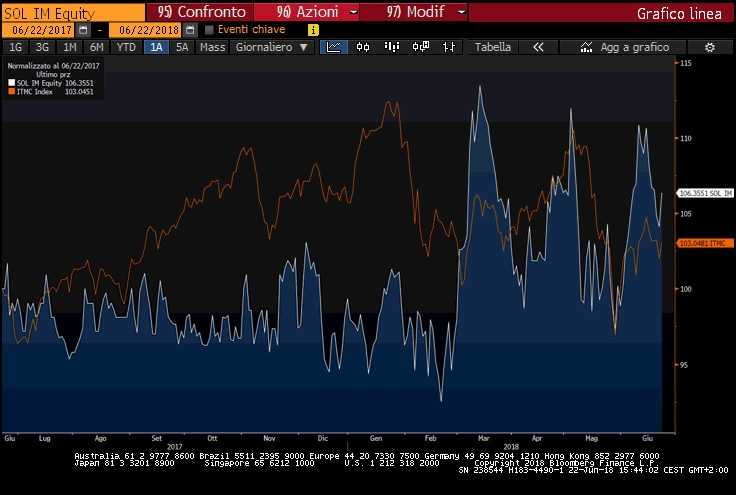
Task: Click the white SOL IM Equity legend swatch
Action: coord(12,83)
